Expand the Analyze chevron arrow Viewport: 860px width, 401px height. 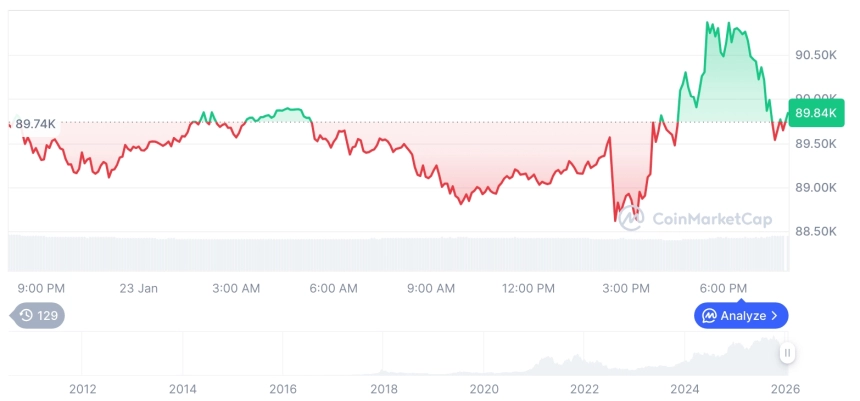(x=776, y=316)
